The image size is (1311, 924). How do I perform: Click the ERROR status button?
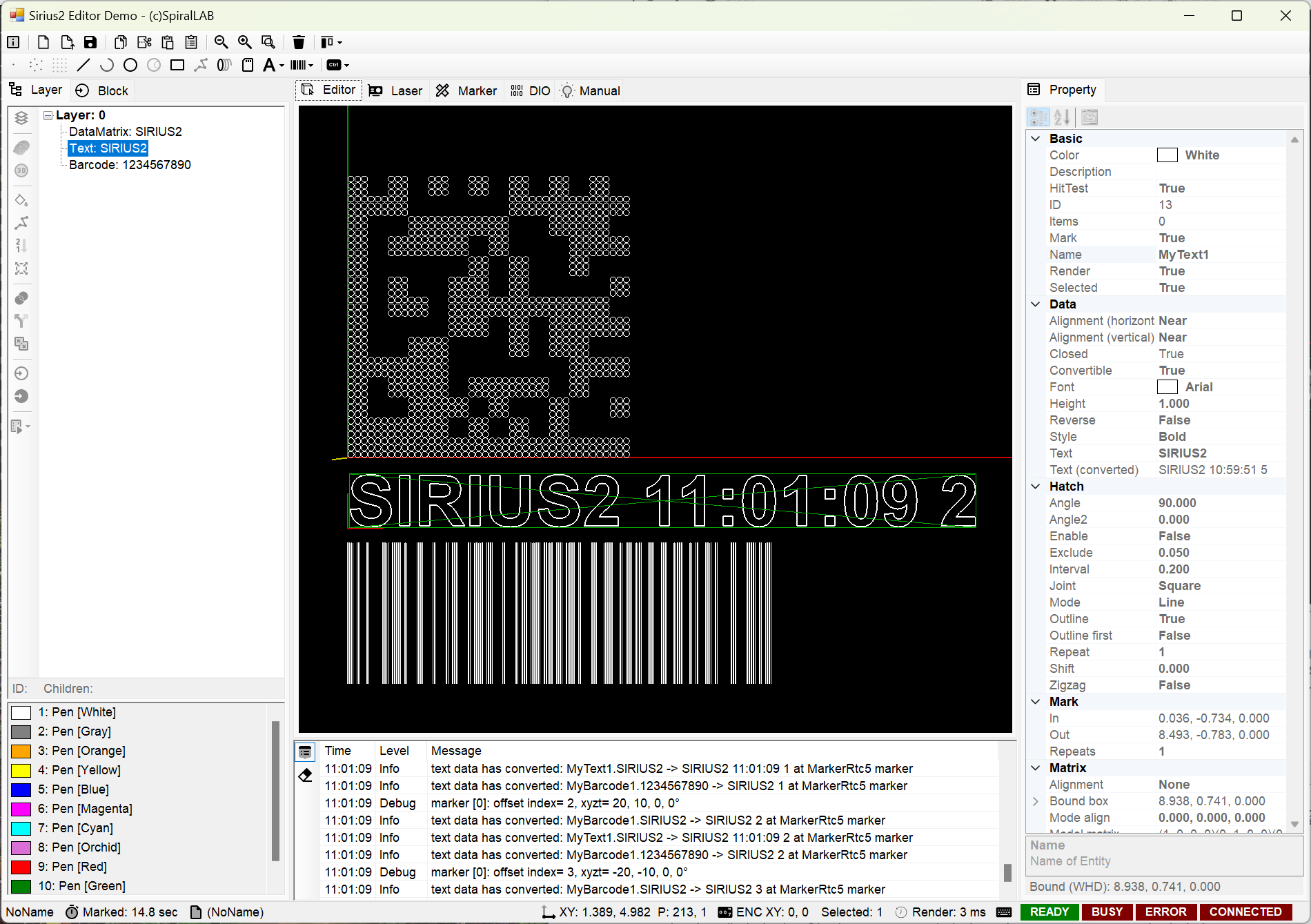tap(1166, 912)
